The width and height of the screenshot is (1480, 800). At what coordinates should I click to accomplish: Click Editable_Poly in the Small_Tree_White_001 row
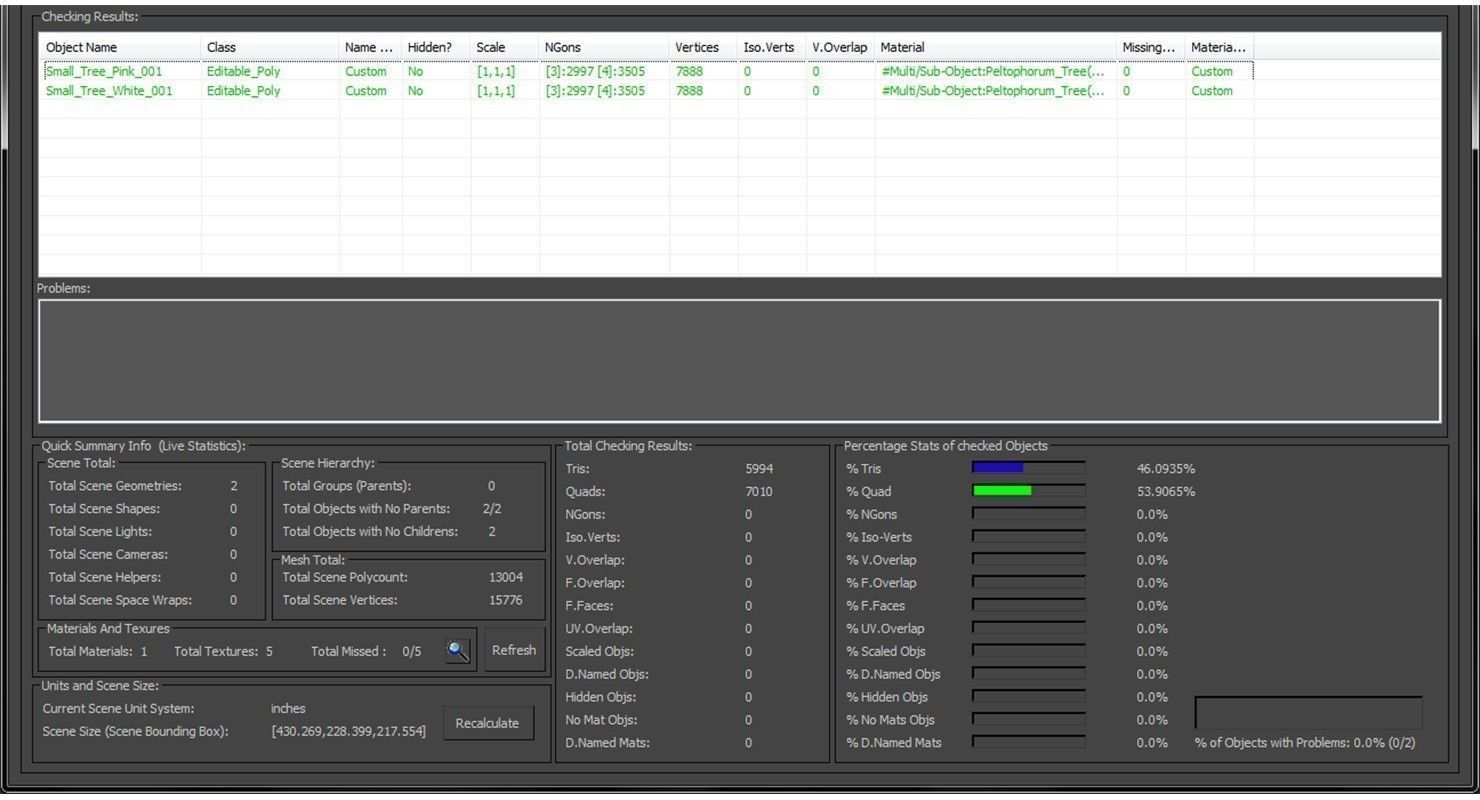[244, 91]
